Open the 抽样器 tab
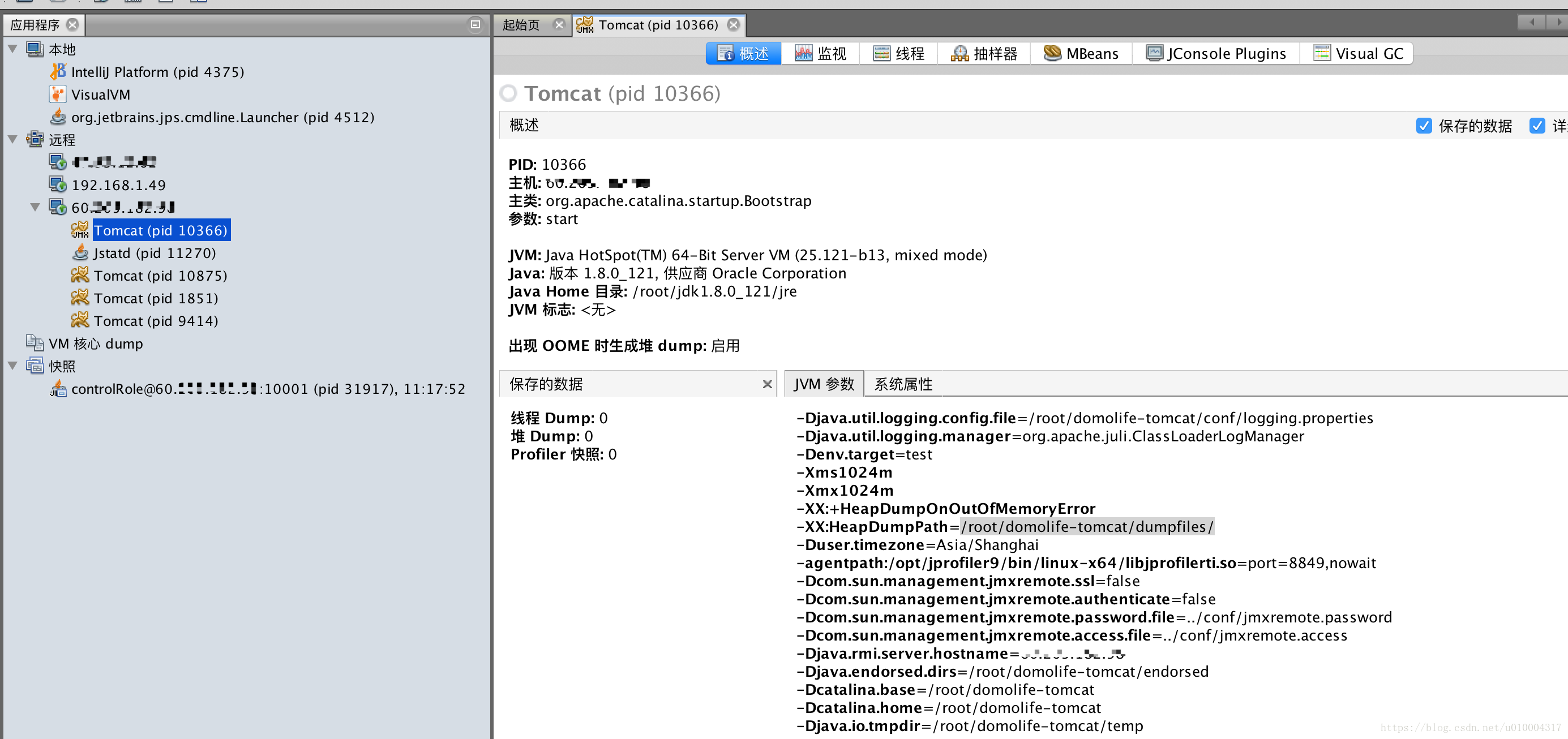1568x739 pixels. tap(984, 54)
